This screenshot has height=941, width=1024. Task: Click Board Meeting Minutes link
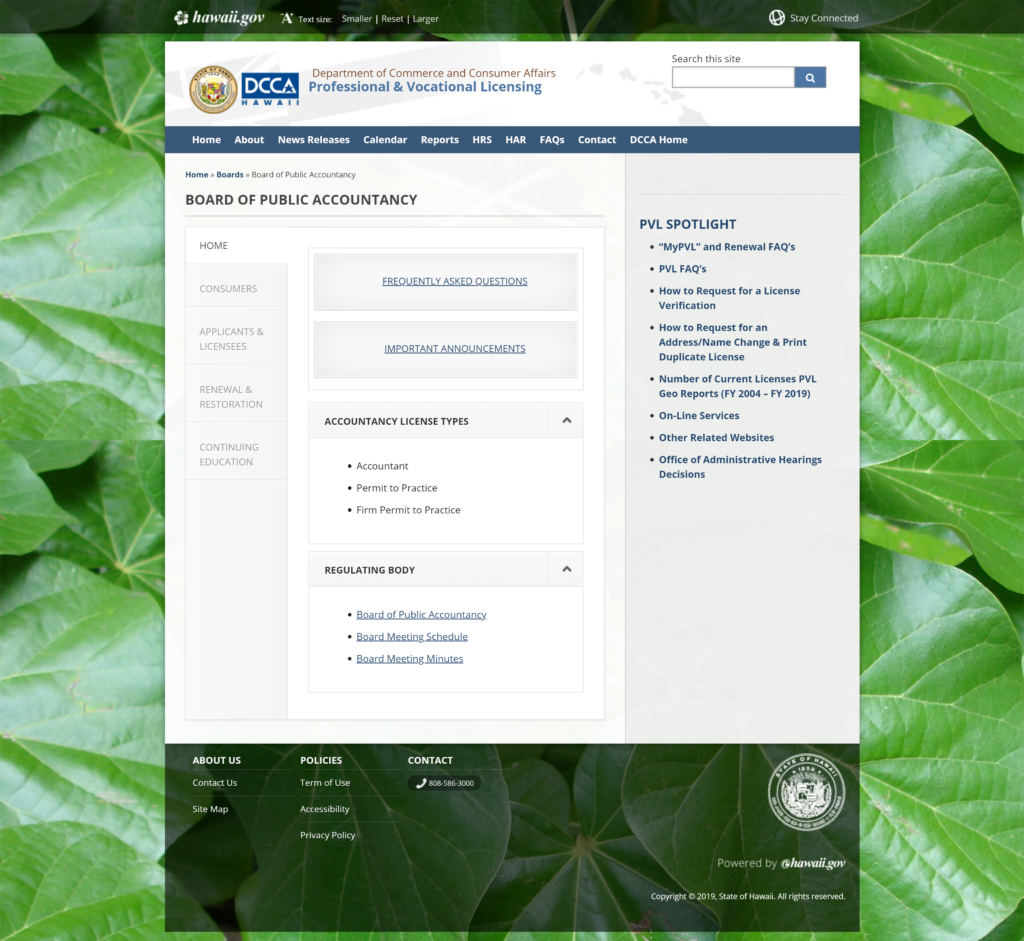coord(410,658)
